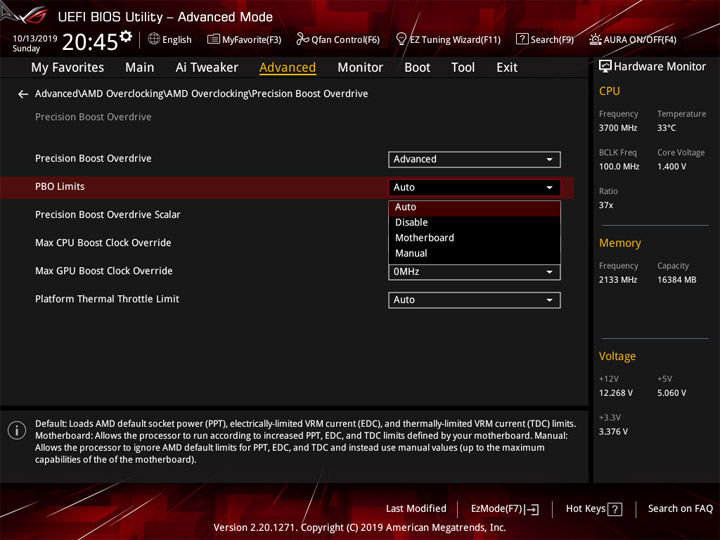The width and height of the screenshot is (720, 540).
Task: Toggle AURA ON/OFF(F4) light icon
Action: 595,39
